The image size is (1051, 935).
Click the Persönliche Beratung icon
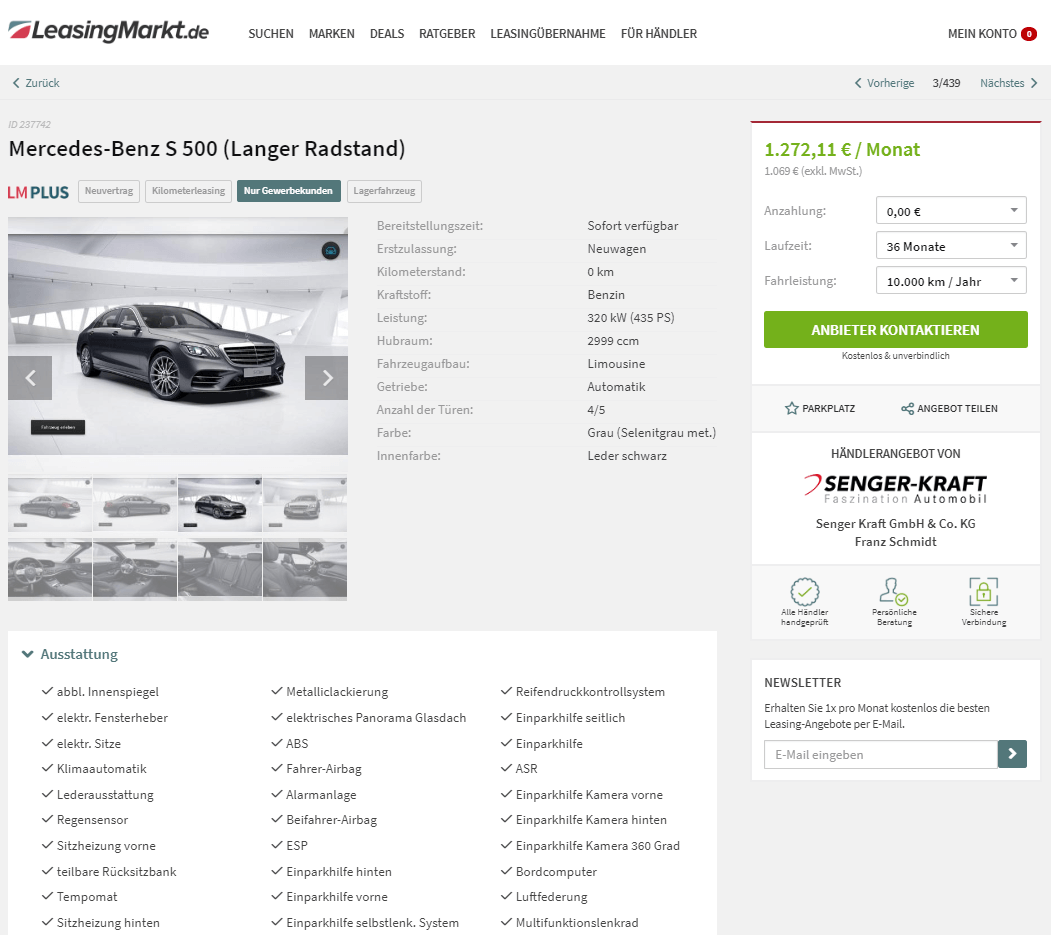tap(894, 592)
